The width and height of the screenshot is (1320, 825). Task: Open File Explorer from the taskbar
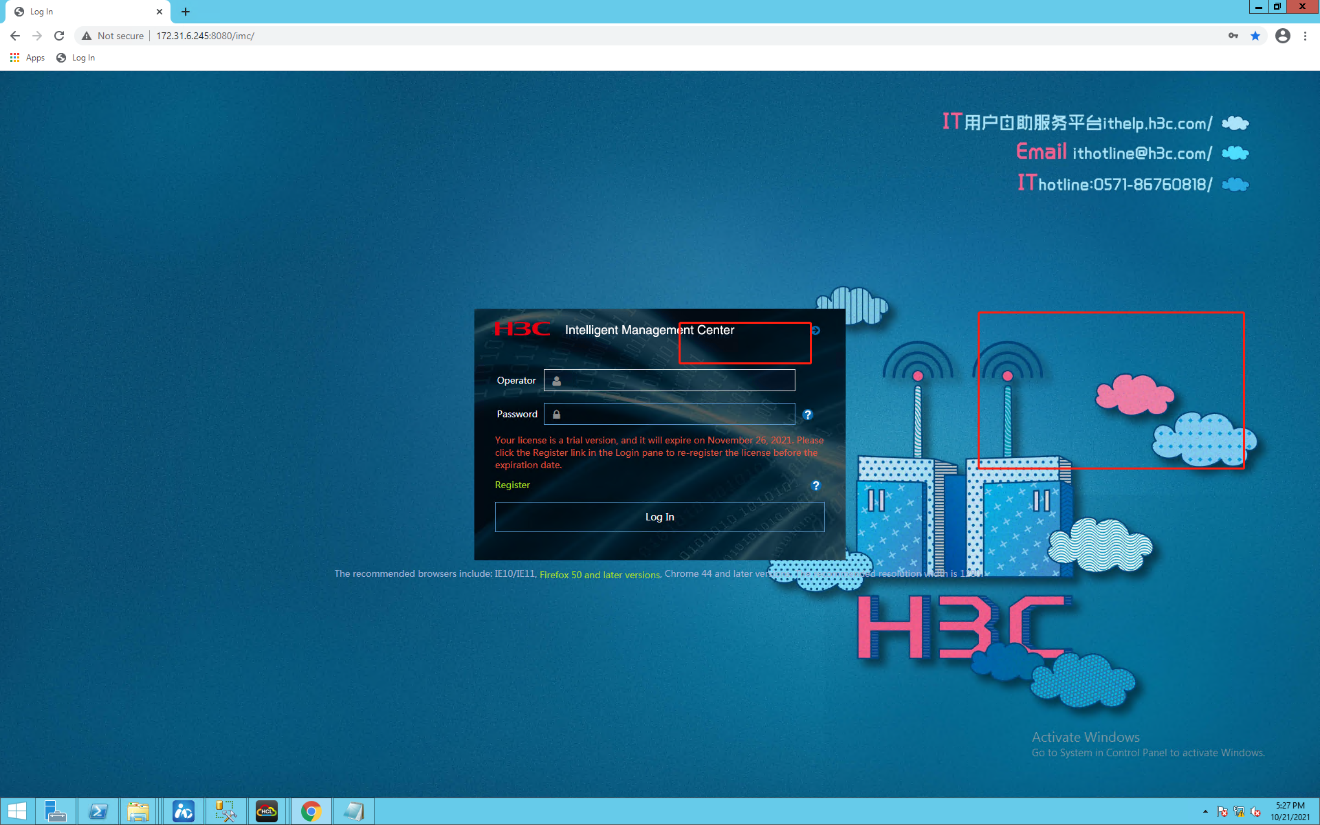138,811
